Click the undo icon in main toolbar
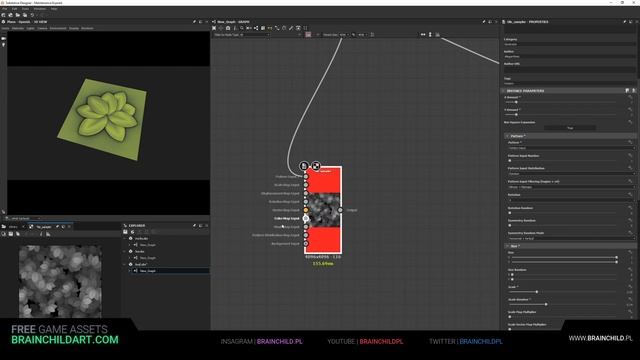Image resolution: width=640 pixels, height=360 pixels. 32,15
